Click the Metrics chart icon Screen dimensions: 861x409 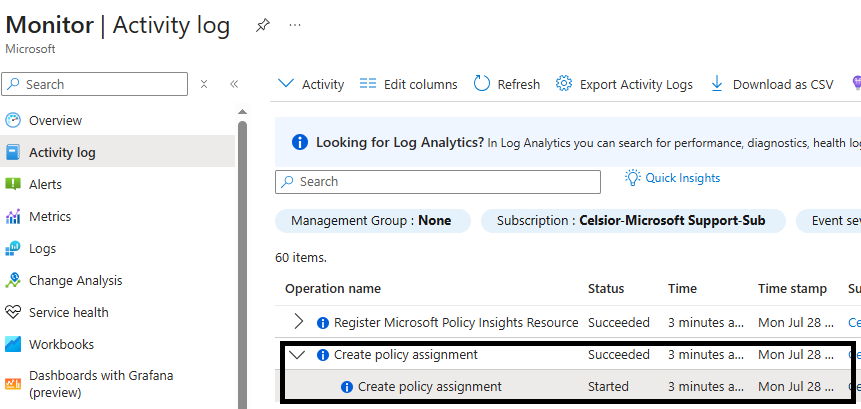(13, 216)
